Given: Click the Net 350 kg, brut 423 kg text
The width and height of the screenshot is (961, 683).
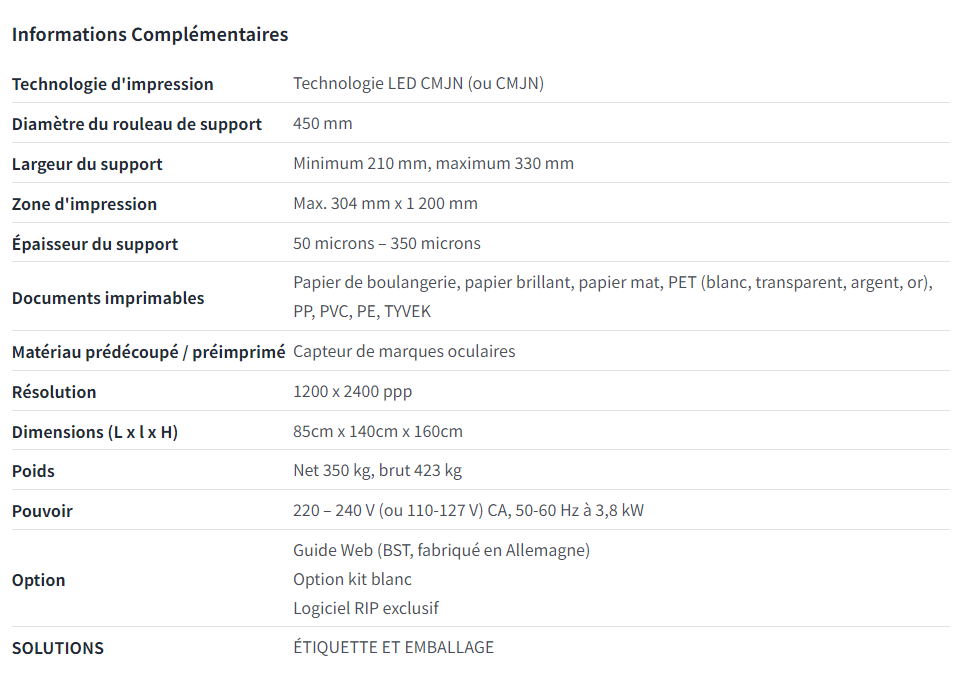Looking at the screenshot, I should 377,471.
